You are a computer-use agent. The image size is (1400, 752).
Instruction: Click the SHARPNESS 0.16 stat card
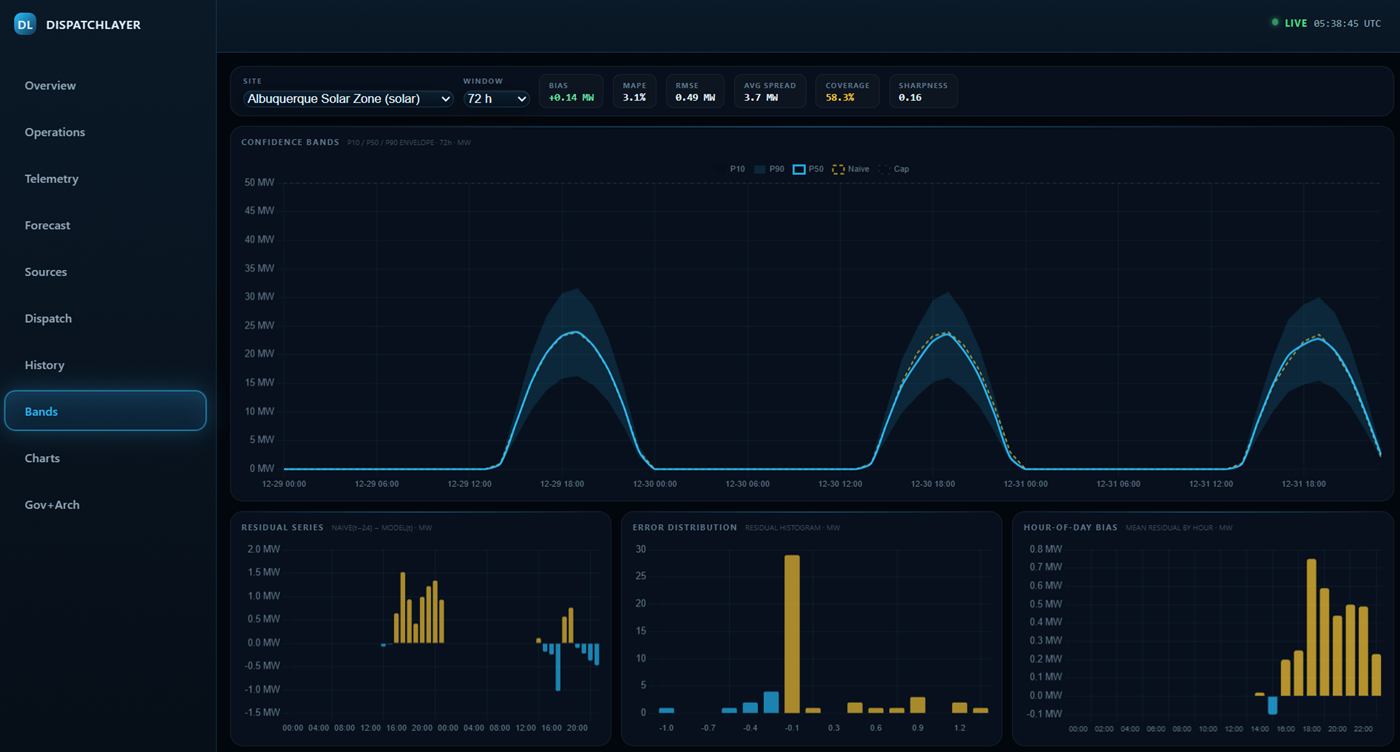click(923, 91)
